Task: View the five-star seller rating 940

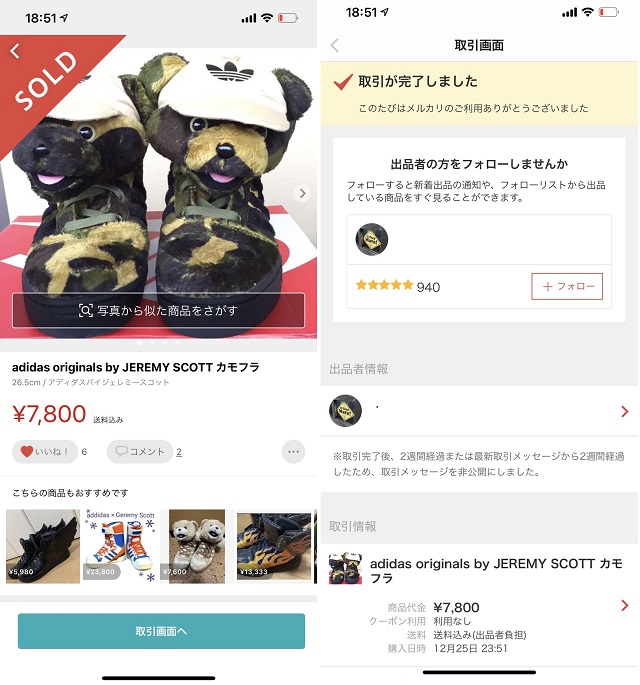Action: point(398,286)
